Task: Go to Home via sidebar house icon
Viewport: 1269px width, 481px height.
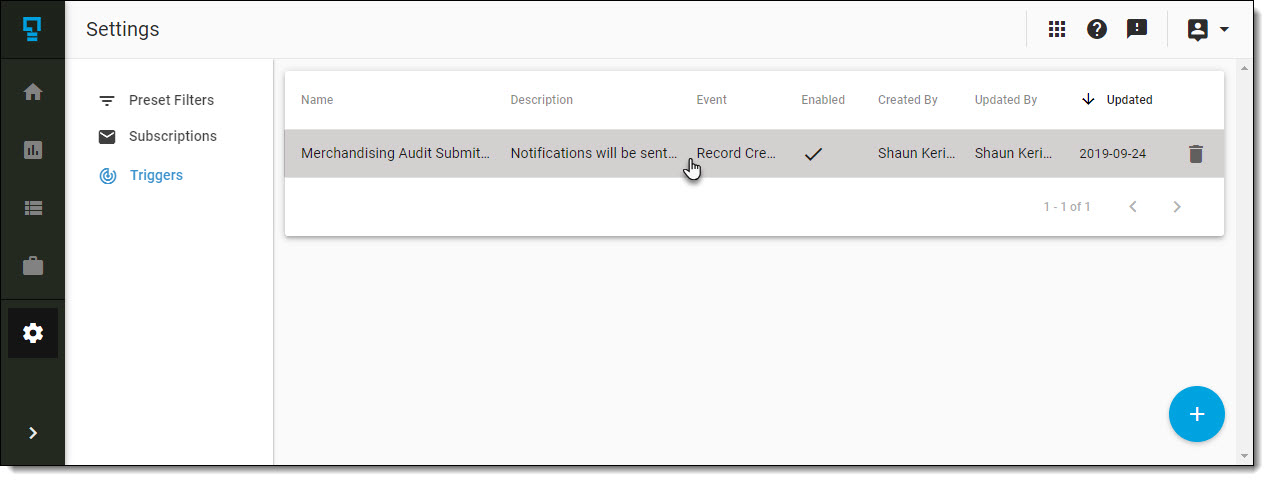Action: point(33,92)
